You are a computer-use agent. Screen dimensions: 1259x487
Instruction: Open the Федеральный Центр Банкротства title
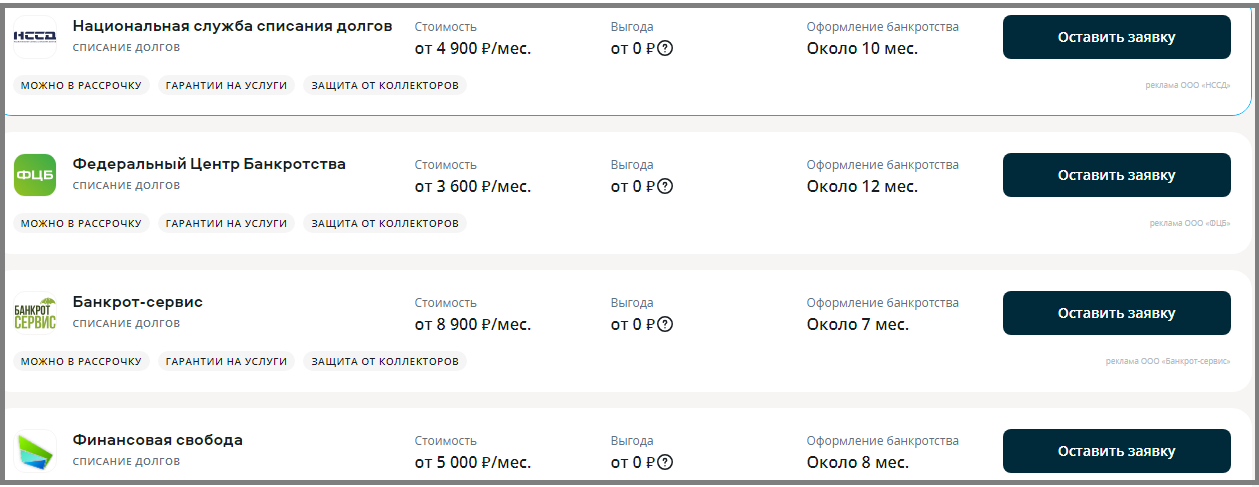tap(209, 164)
